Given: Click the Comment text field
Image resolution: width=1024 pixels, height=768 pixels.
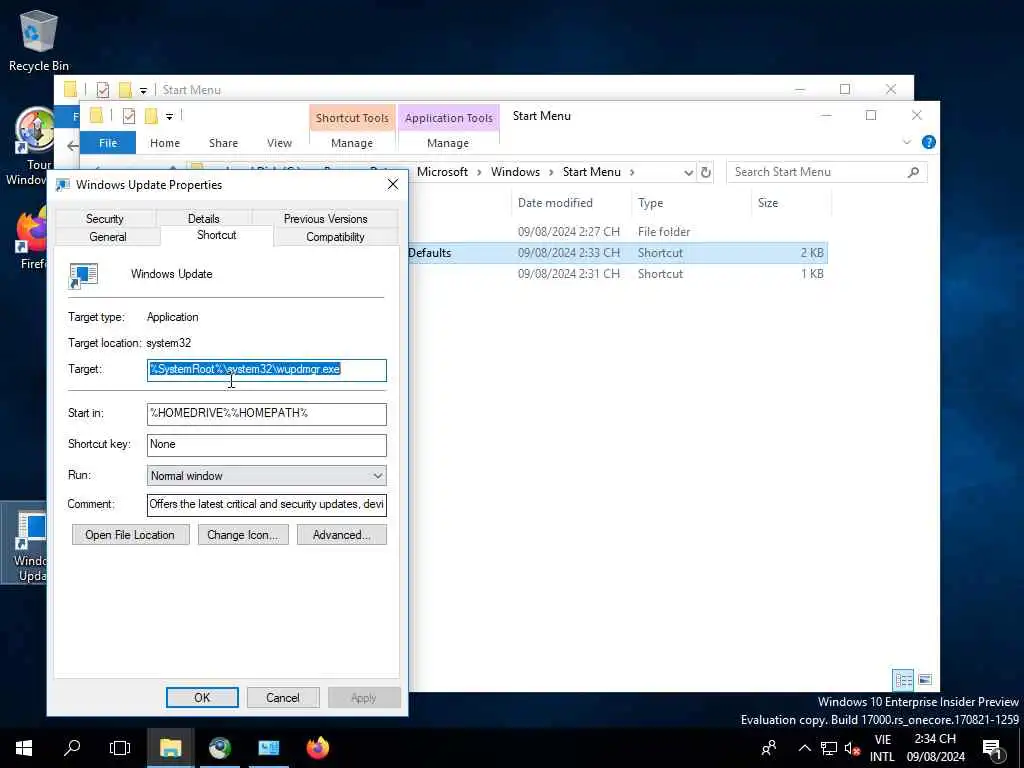Looking at the screenshot, I should click(266, 505).
